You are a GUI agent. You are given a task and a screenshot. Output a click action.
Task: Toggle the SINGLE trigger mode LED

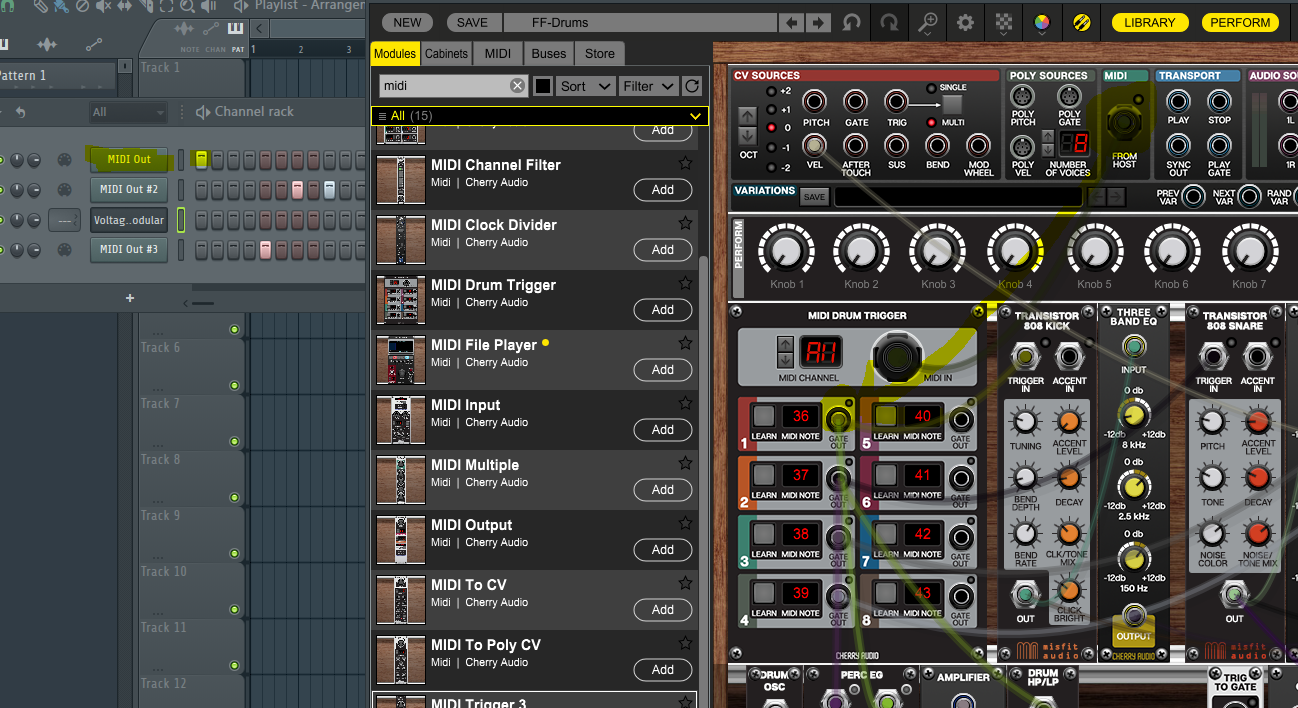932,88
